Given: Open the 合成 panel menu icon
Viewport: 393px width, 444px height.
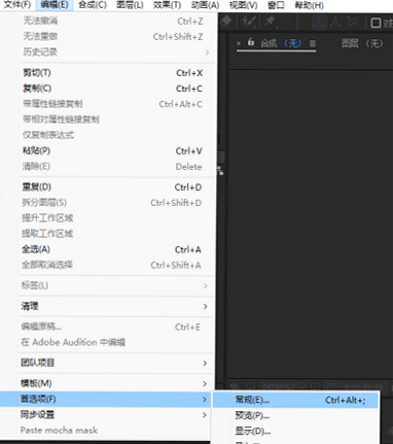Looking at the screenshot, I should click(312, 43).
